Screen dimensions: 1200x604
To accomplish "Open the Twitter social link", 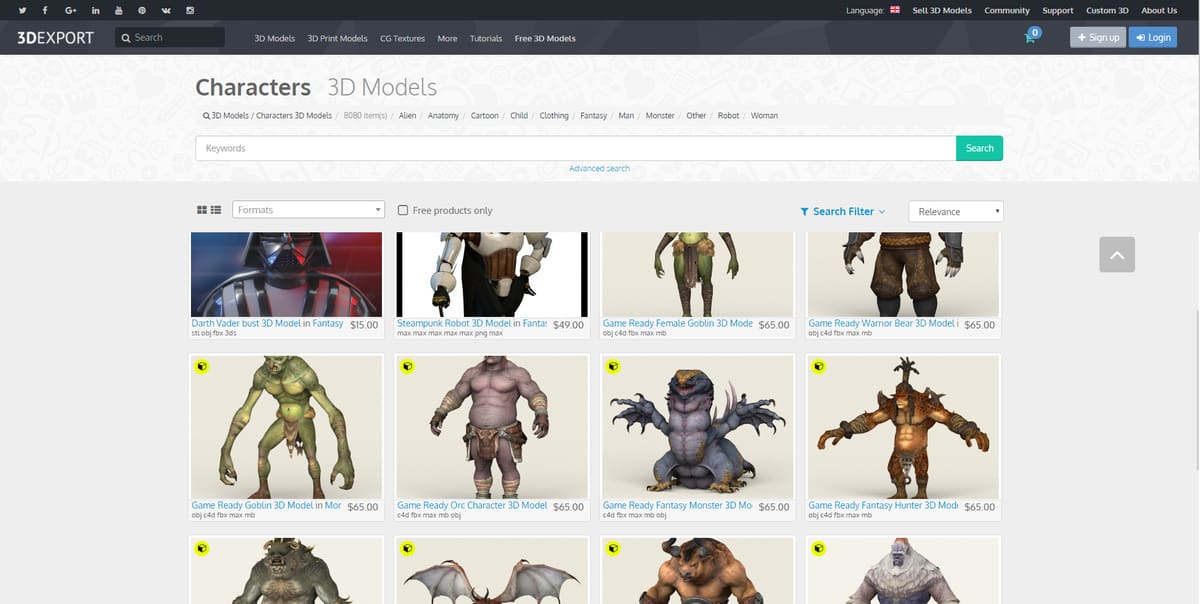I will [x=22, y=10].
